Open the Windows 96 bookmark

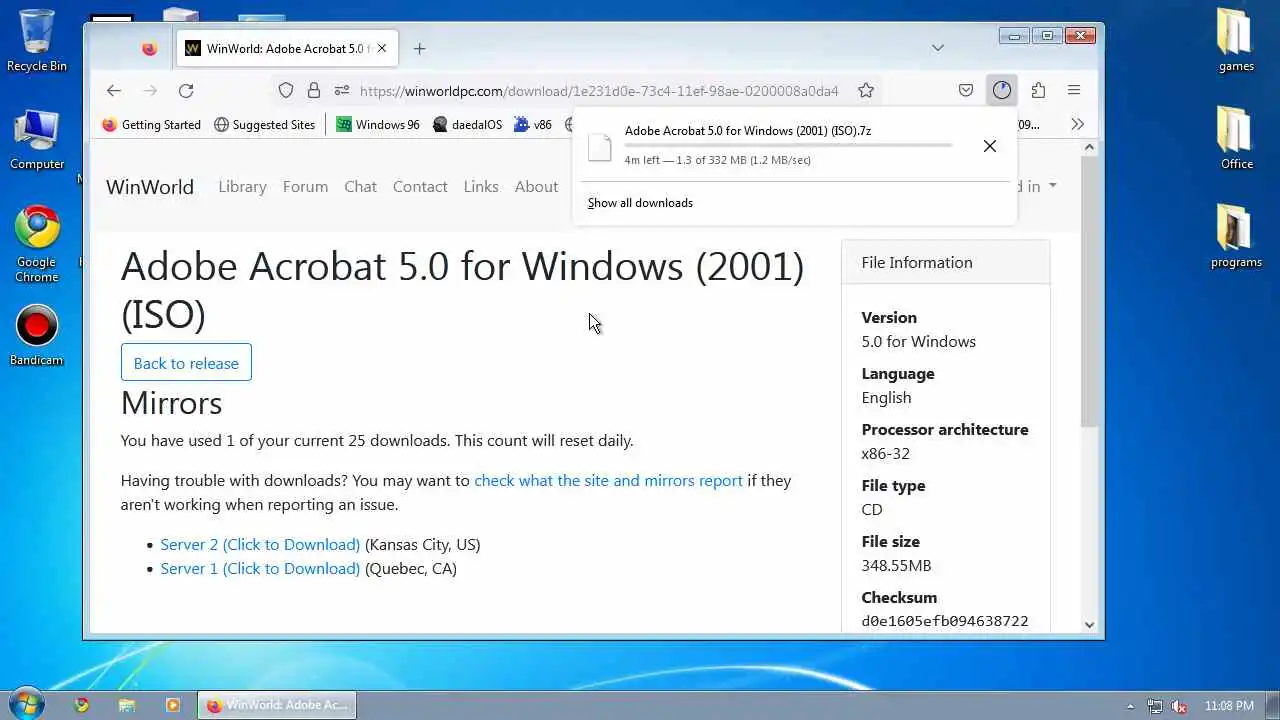(378, 125)
